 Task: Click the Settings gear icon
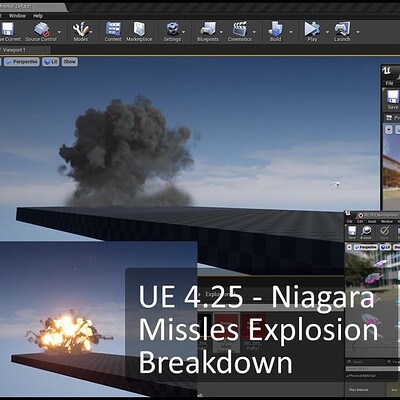pyautogui.click(x=172, y=29)
